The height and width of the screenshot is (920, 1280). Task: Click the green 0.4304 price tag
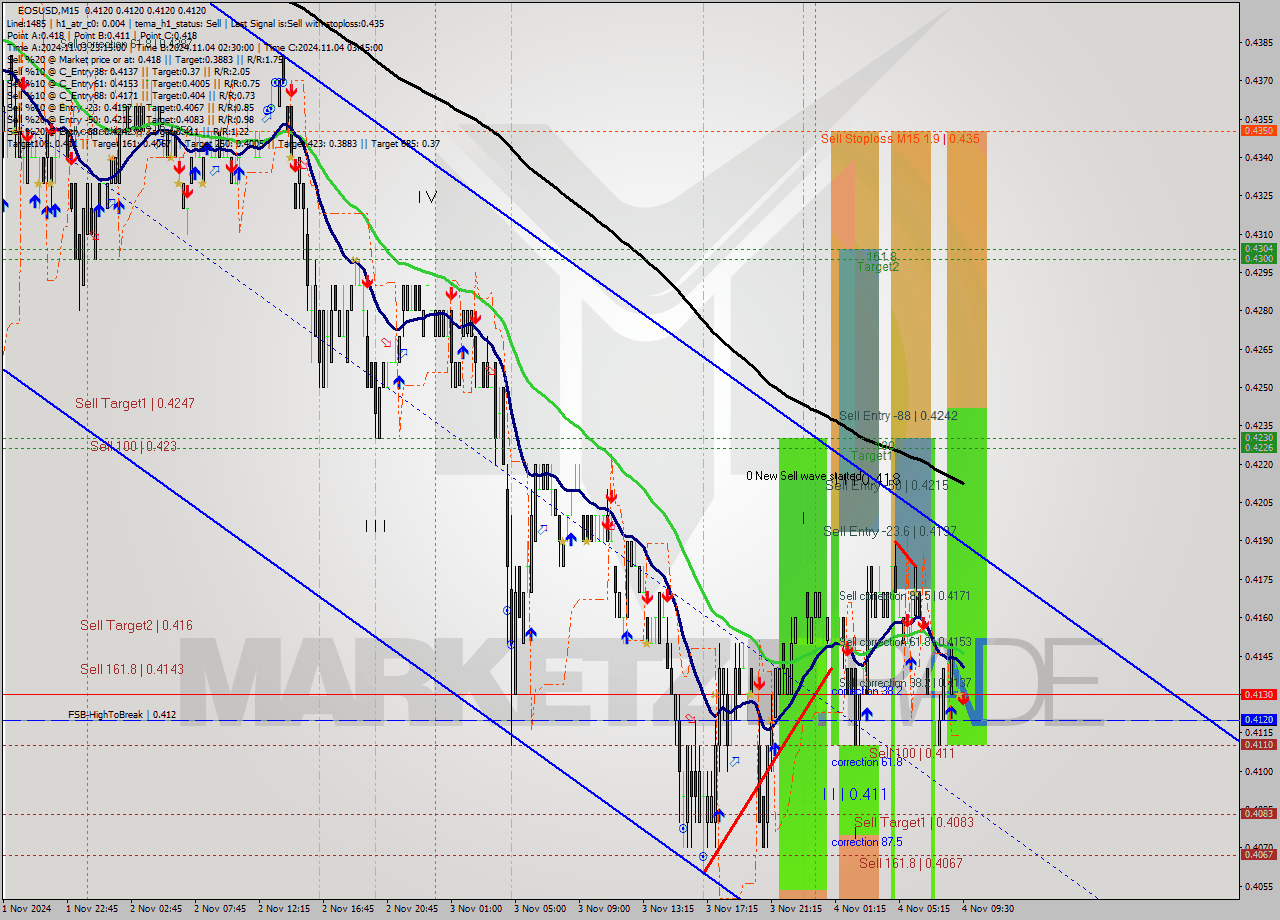coord(1257,248)
